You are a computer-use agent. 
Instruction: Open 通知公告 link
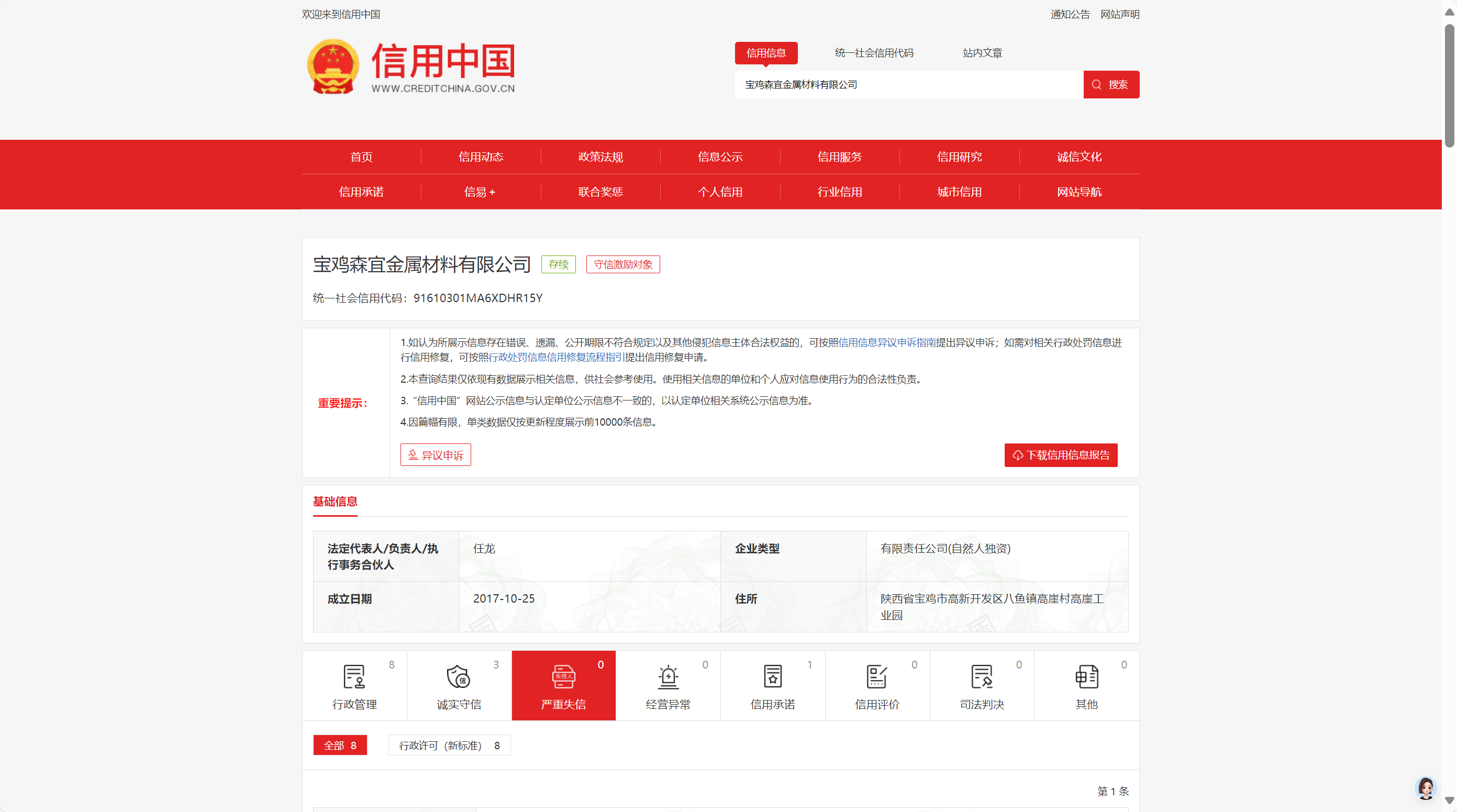1070,14
